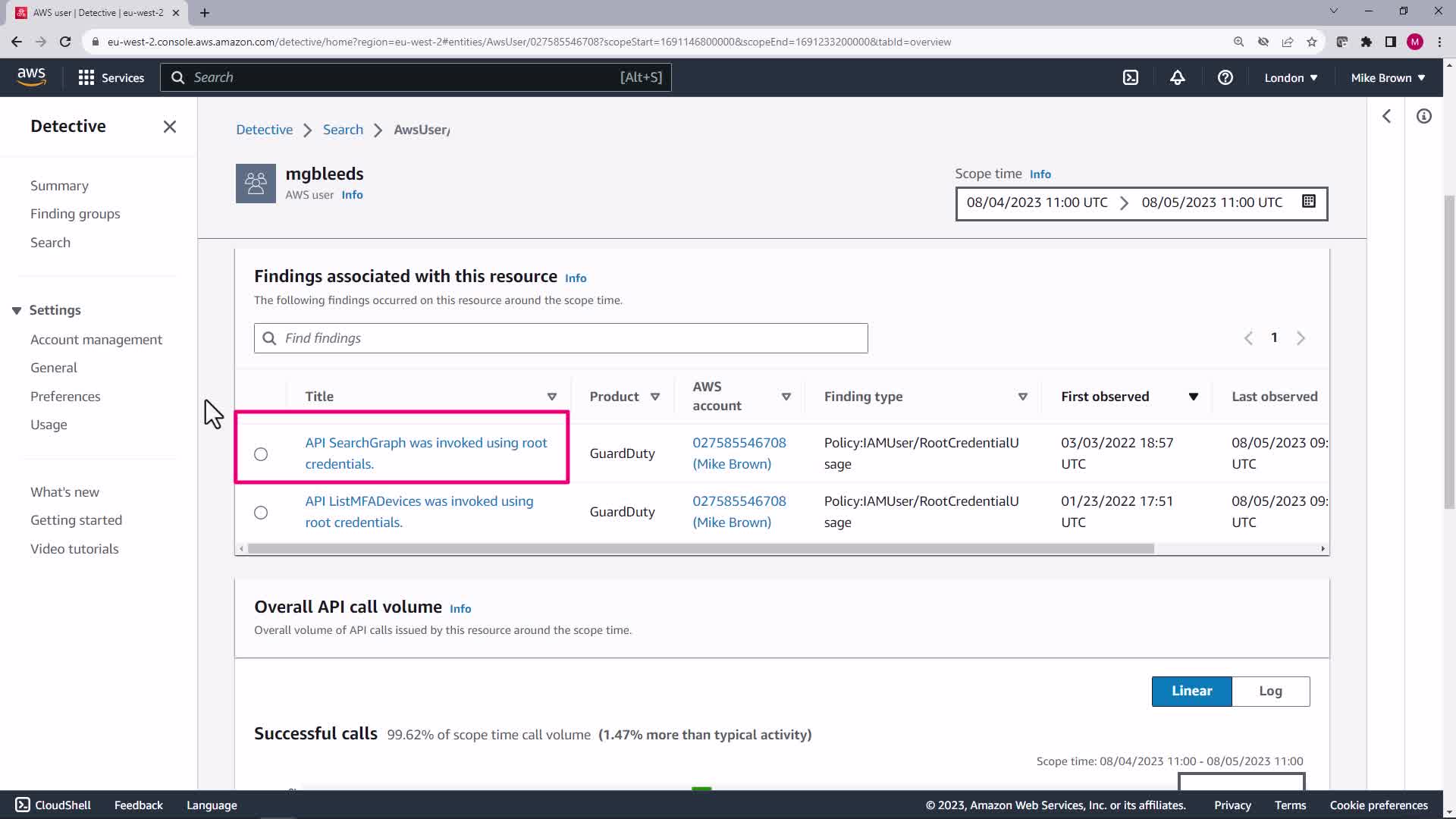Click the AWS logo home icon
The image size is (1456, 819).
(x=31, y=77)
